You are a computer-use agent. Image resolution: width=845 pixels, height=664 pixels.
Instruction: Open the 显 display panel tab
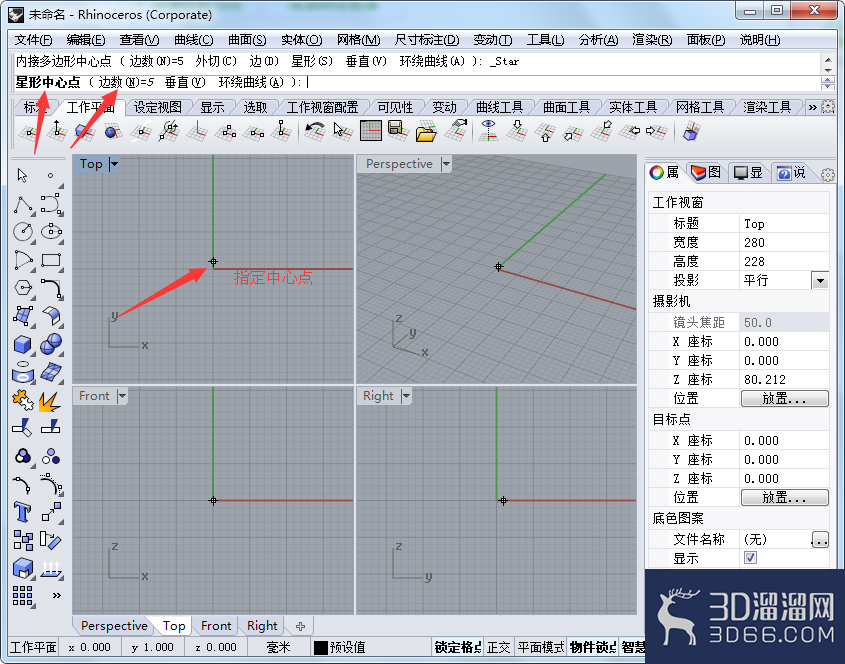point(749,172)
